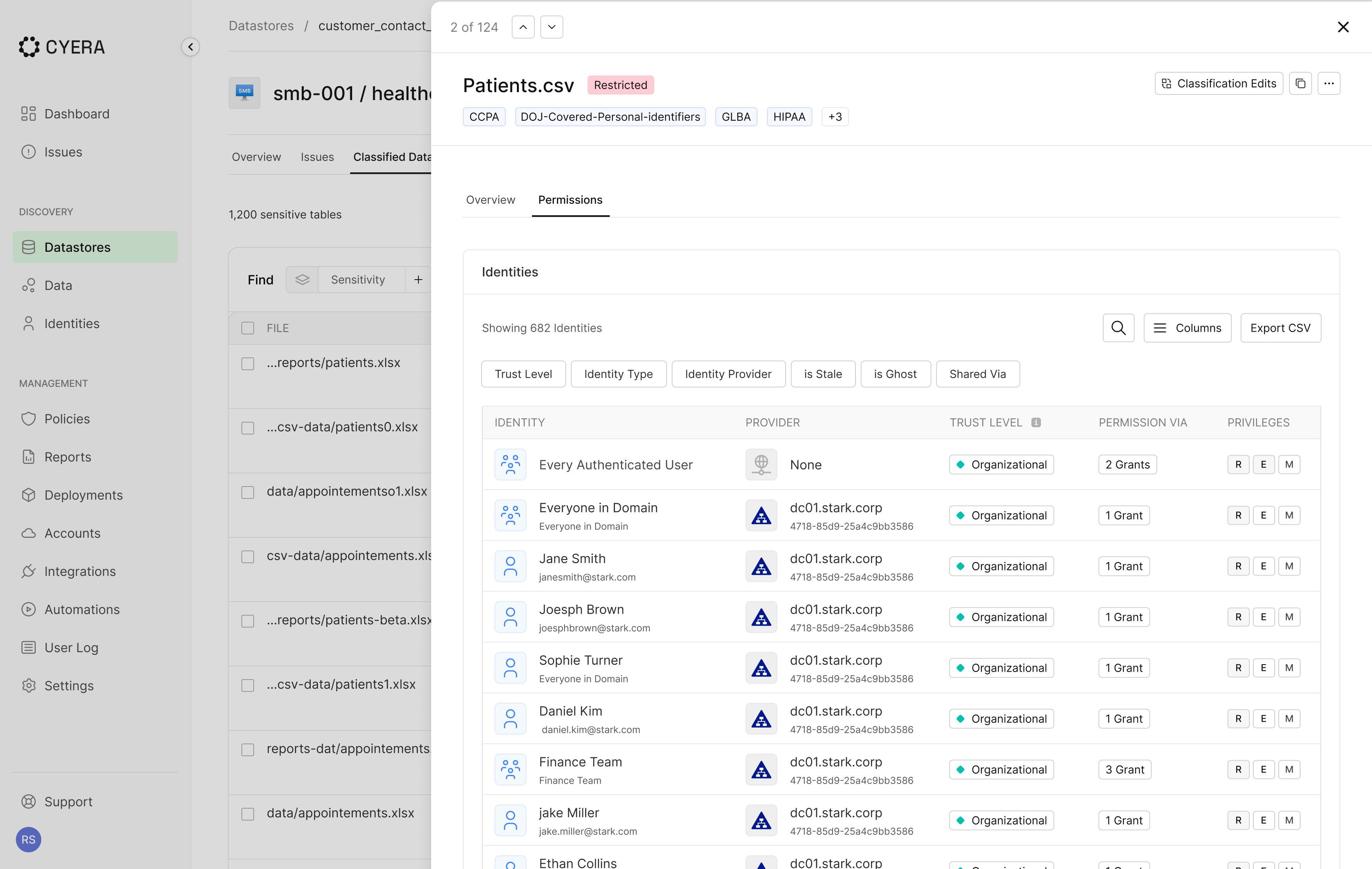Screen dimensions: 1372x869
Task: Go to next record with down arrow
Action: pos(551,27)
